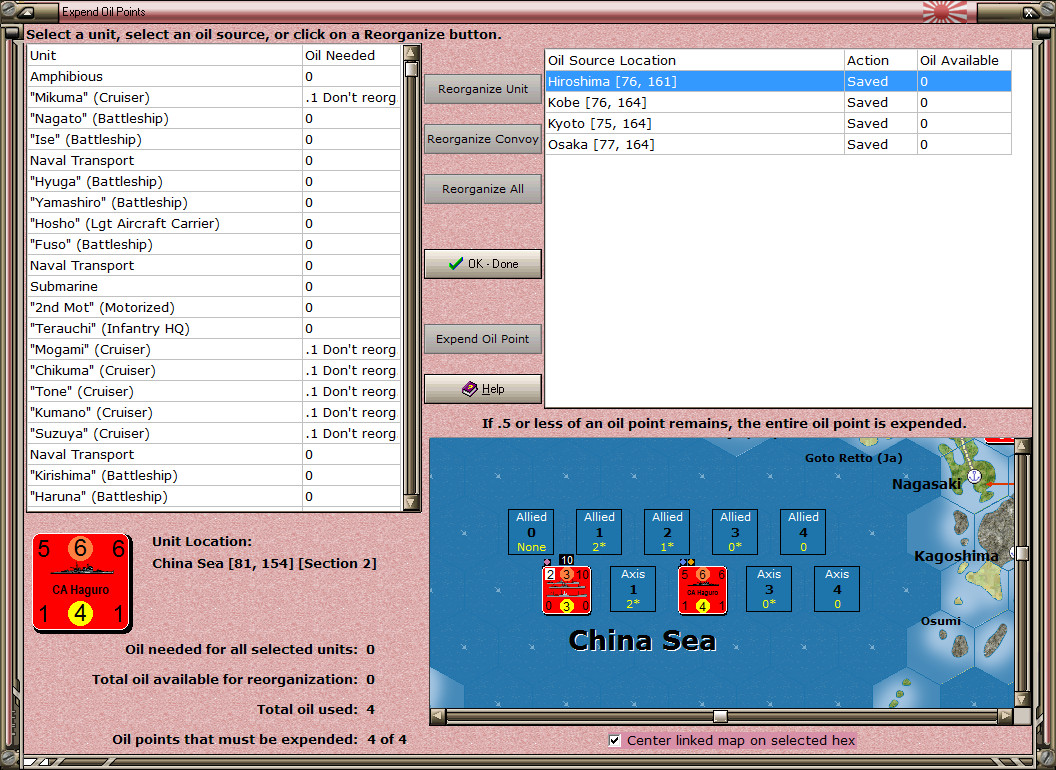Select "Ise" (Battleship) row
The height and width of the screenshot is (770, 1056).
tap(213, 139)
